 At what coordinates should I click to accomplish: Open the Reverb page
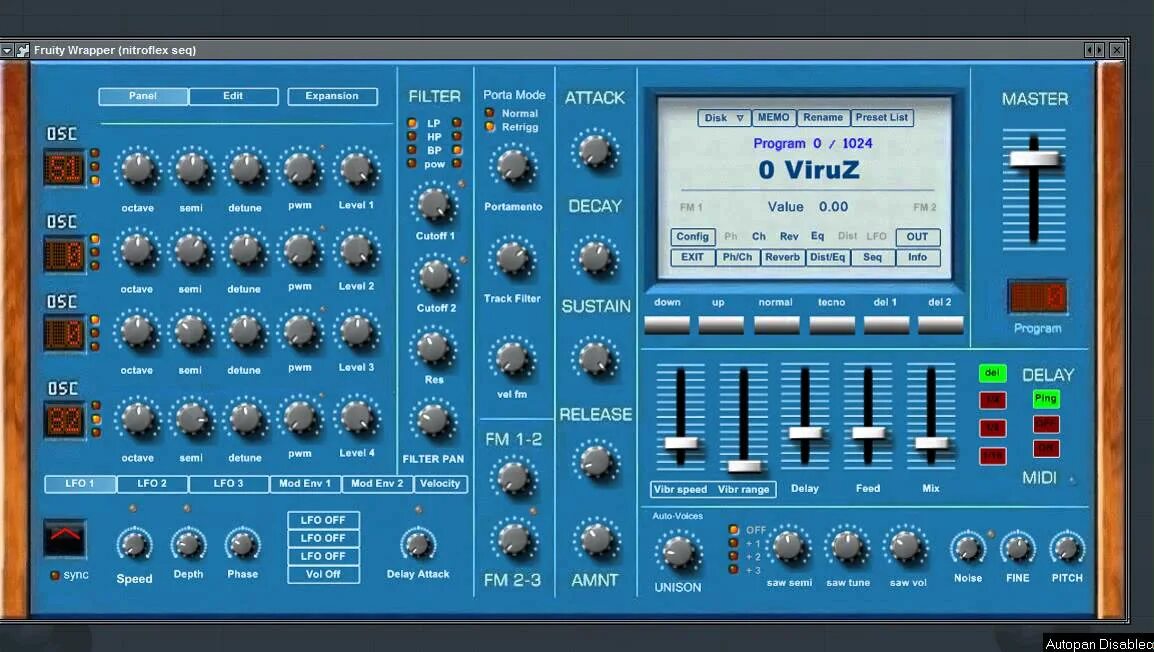click(x=782, y=258)
